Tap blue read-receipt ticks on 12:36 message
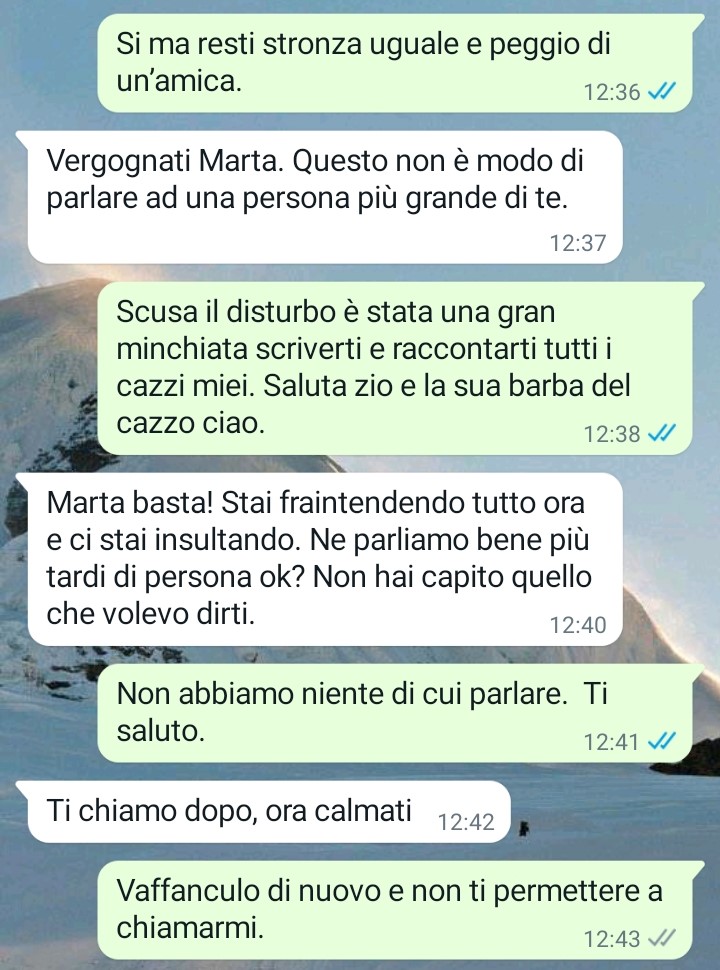The image size is (720, 970). point(661,92)
